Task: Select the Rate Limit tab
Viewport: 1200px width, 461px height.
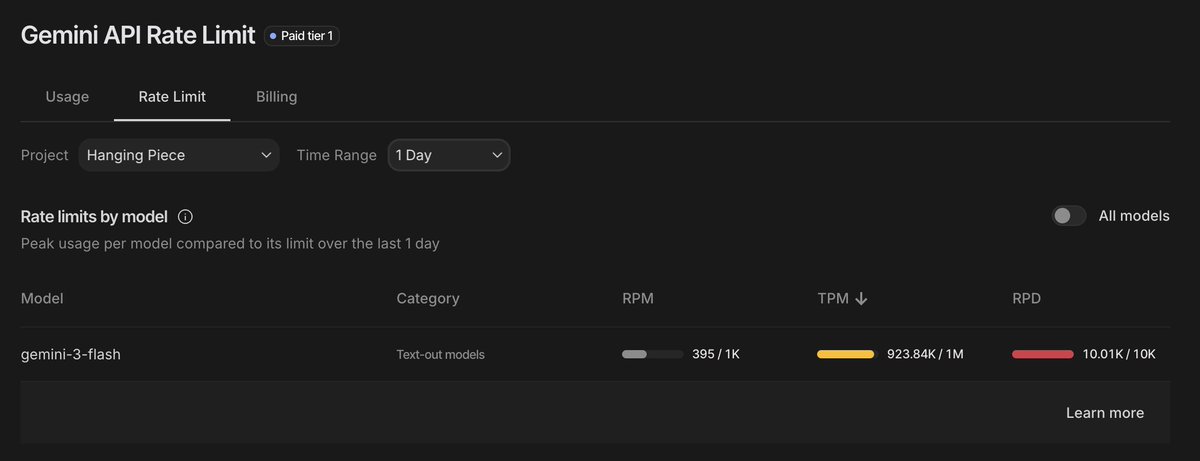Action: (x=172, y=97)
